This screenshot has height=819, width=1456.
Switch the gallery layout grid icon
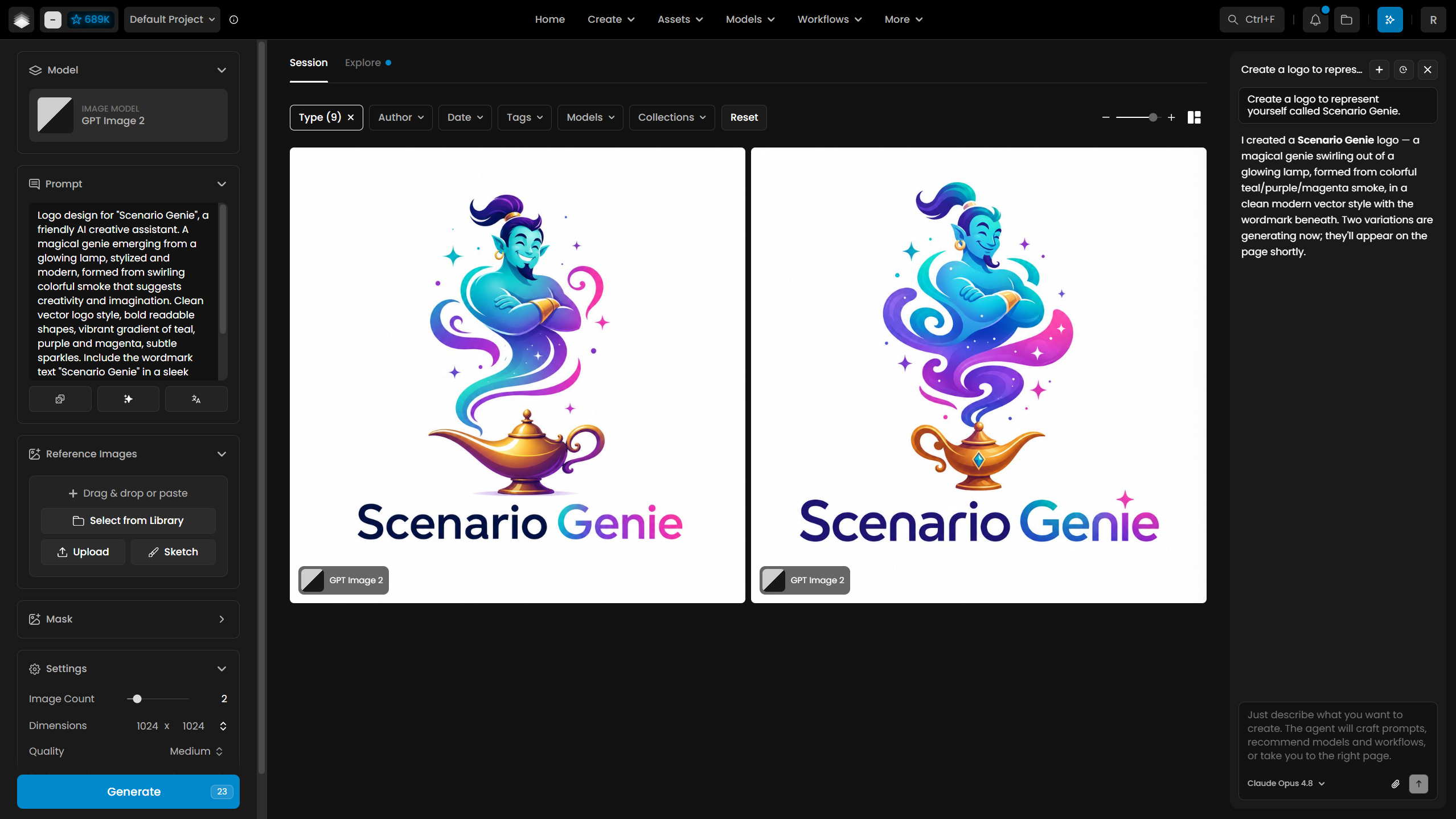tap(1194, 117)
